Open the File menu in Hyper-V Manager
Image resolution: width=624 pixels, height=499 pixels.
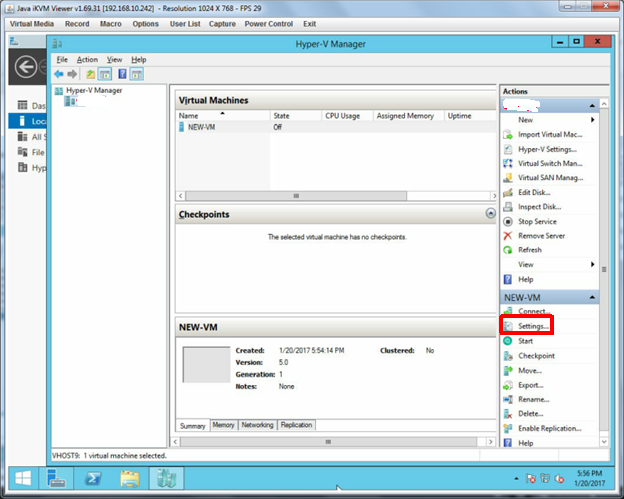(62, 60)
